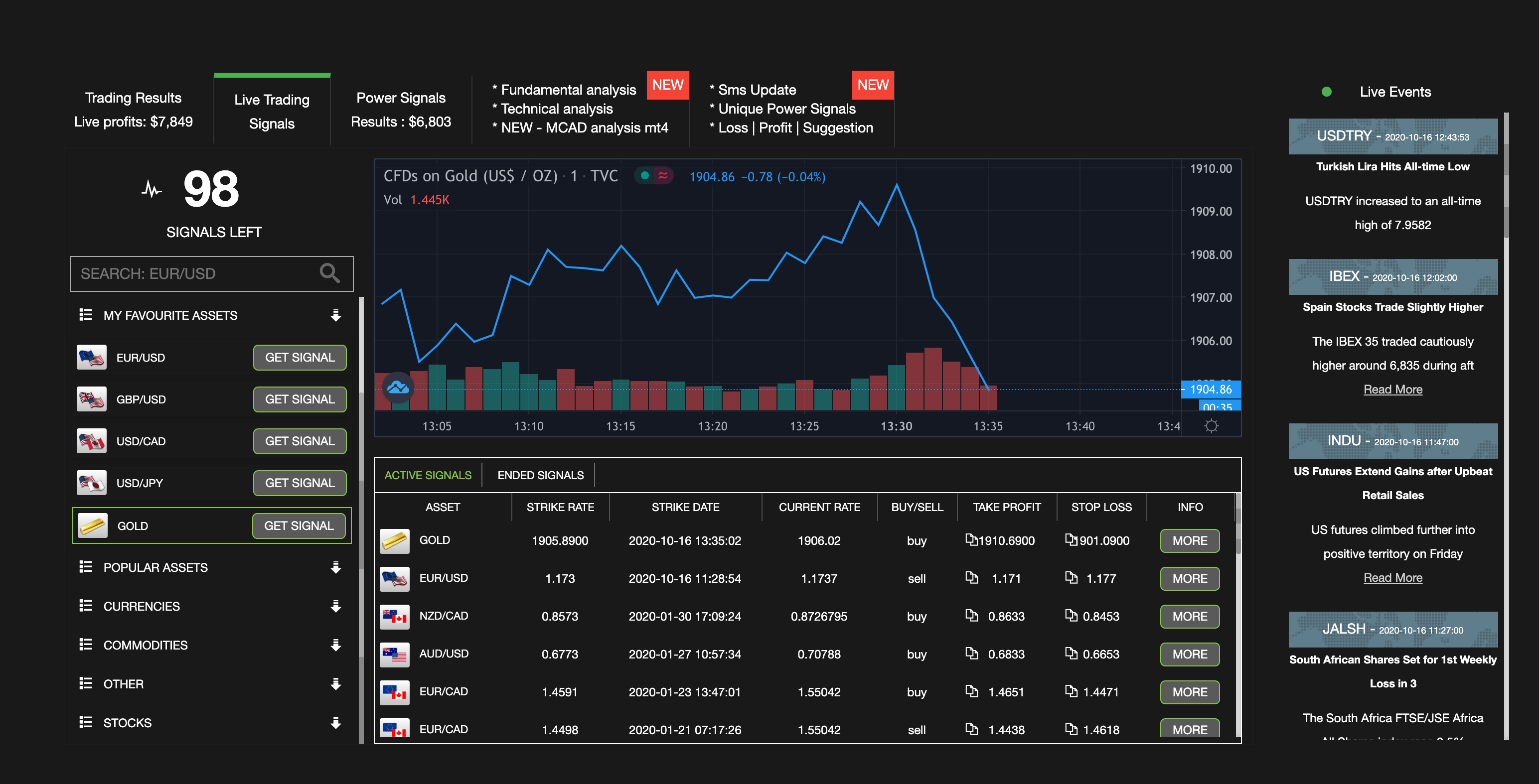Screen dimensions: 1539x784
Task: Switch to Active Signals tab
Action: coord(428,475)
